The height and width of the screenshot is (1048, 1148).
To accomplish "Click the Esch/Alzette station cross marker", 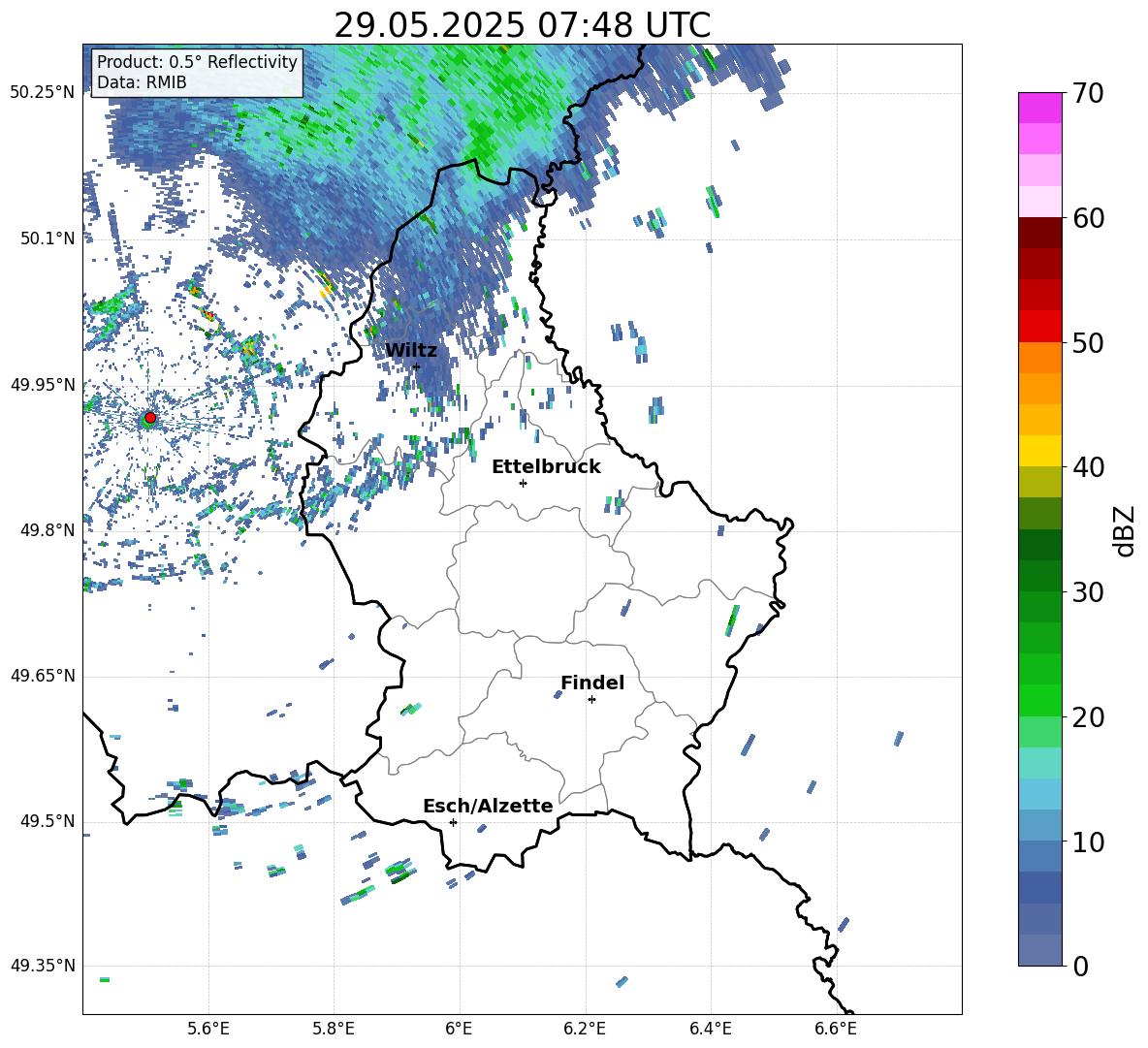I will pos(453,822).
